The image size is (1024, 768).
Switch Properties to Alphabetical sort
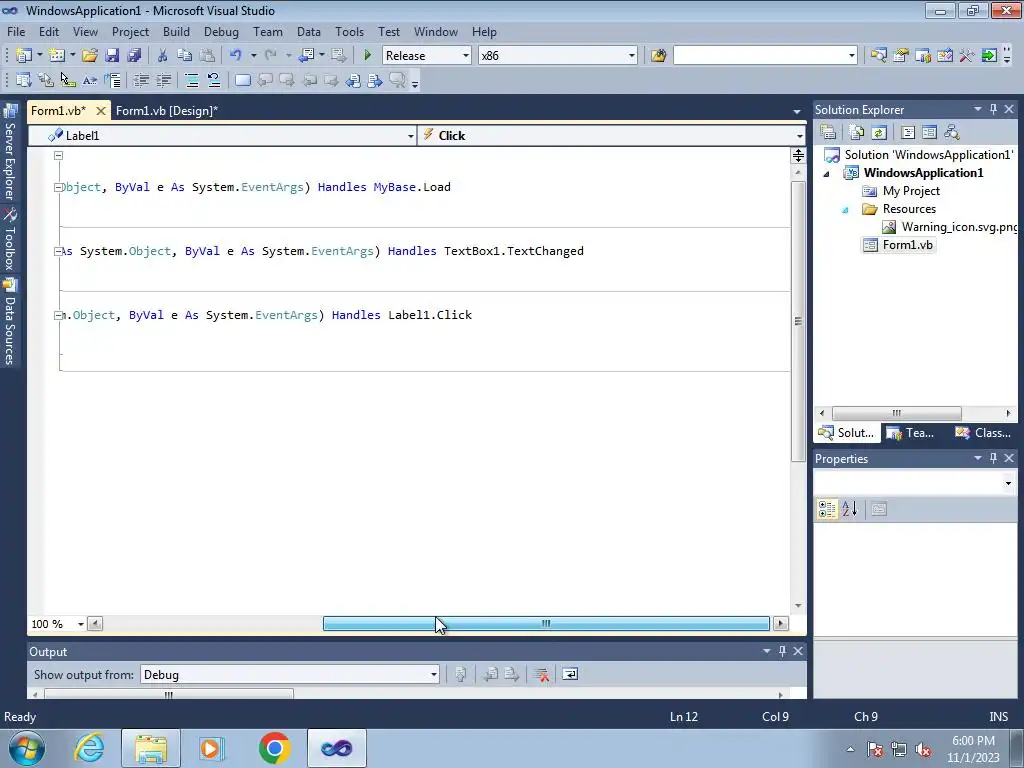point(850,509)
